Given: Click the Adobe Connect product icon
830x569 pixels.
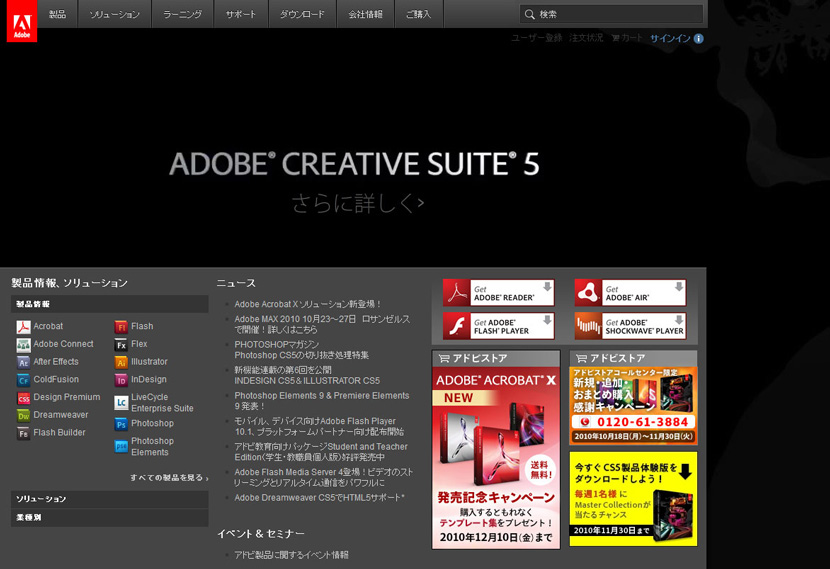Looking at the screenshot, I should tap(23, 345).
